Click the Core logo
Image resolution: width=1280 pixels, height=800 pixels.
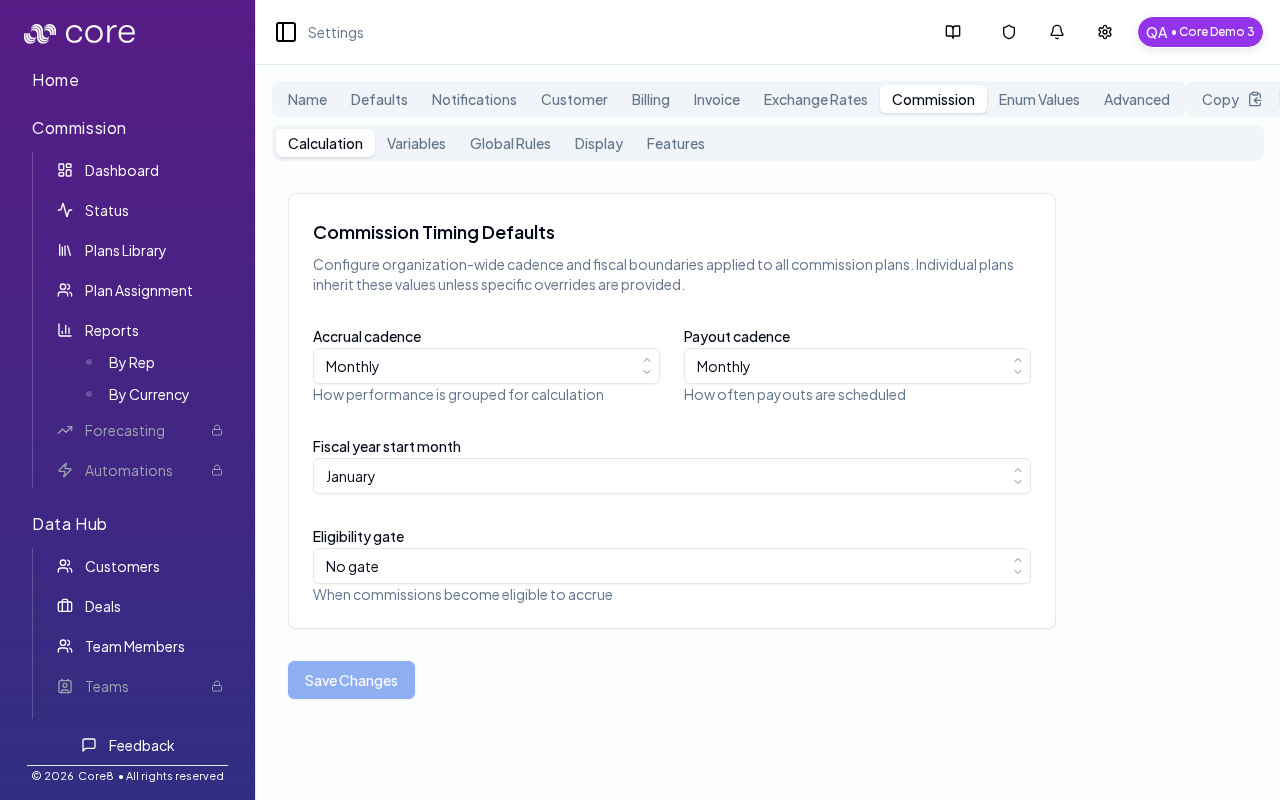point(80,33)
